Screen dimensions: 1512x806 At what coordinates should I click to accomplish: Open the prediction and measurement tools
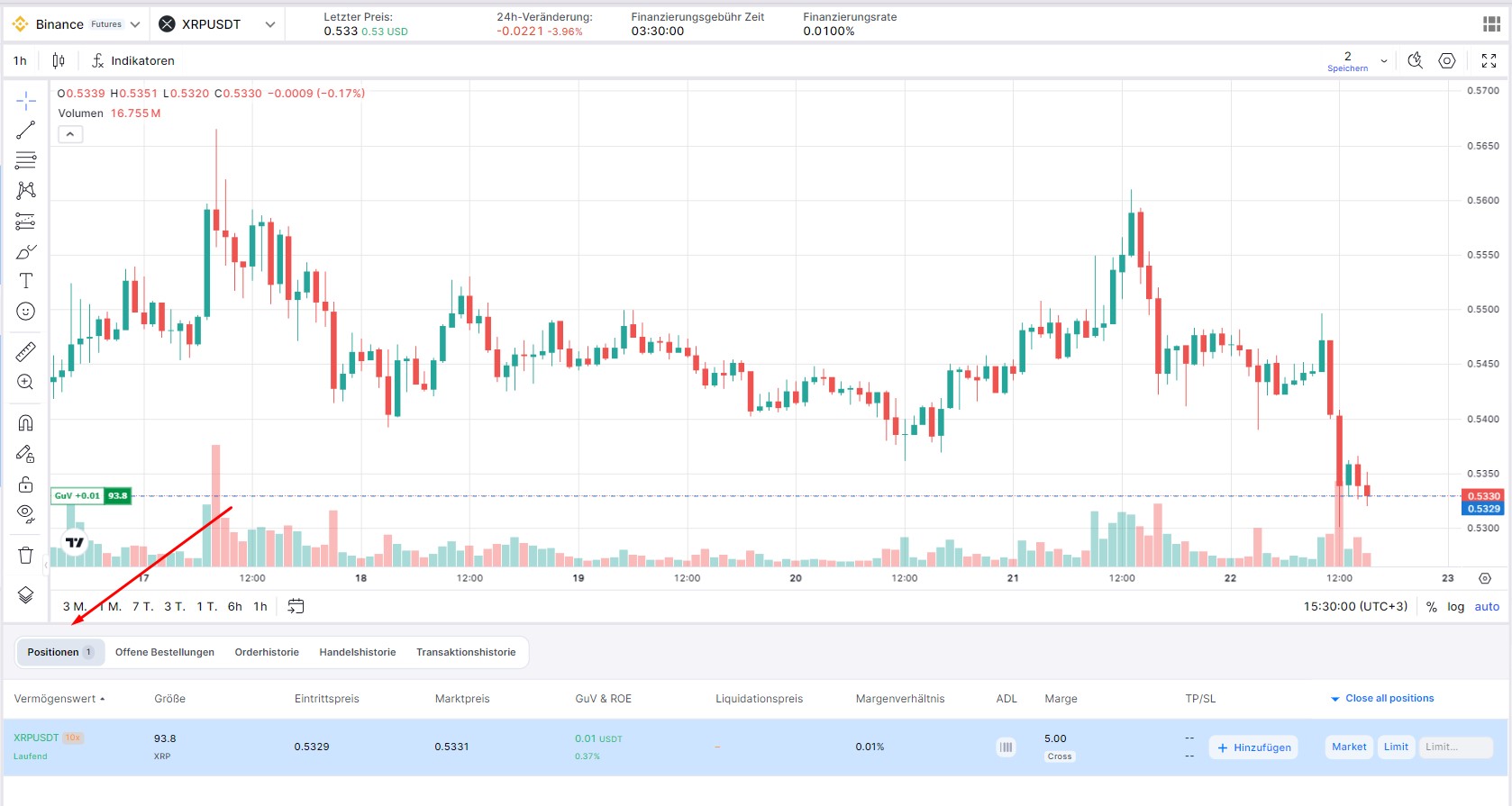(25, 221)
